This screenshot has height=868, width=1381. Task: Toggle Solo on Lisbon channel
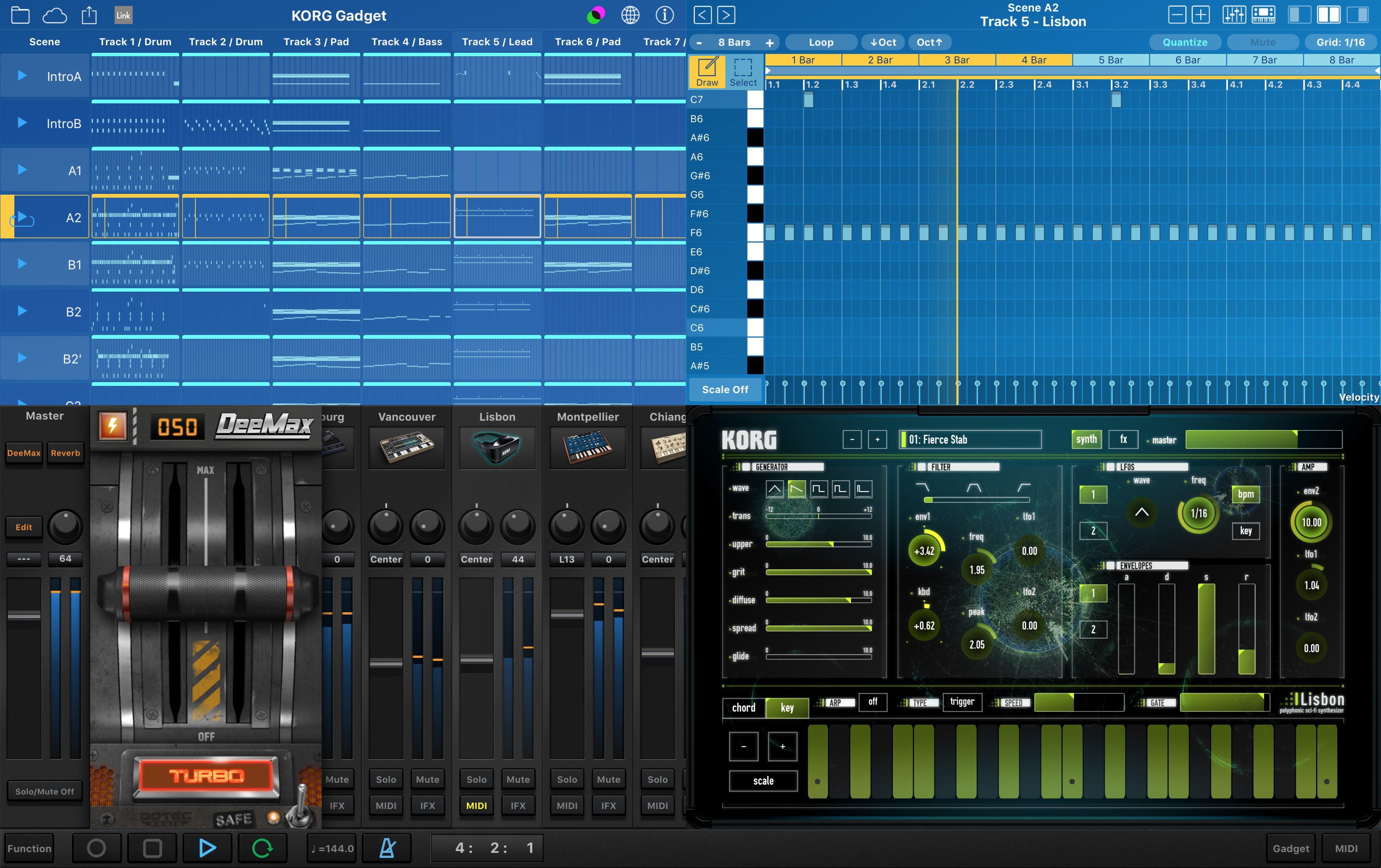coord(476,779)
